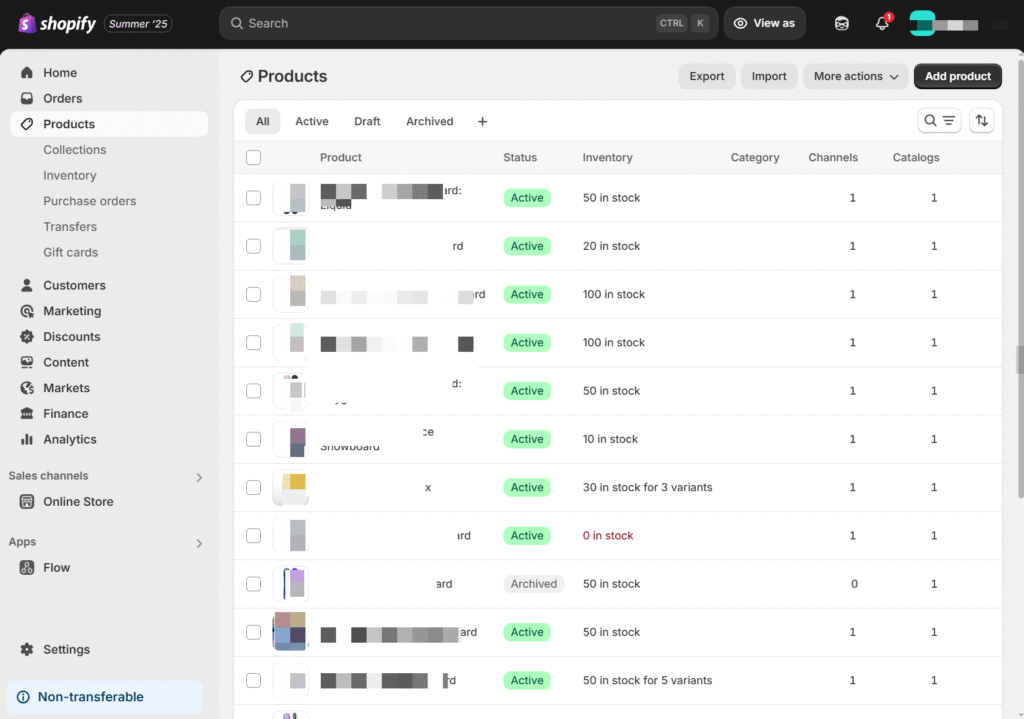Screen dimensions: 1024x719
Task: Click the Add product button
Action: click(x=957, y=76)
